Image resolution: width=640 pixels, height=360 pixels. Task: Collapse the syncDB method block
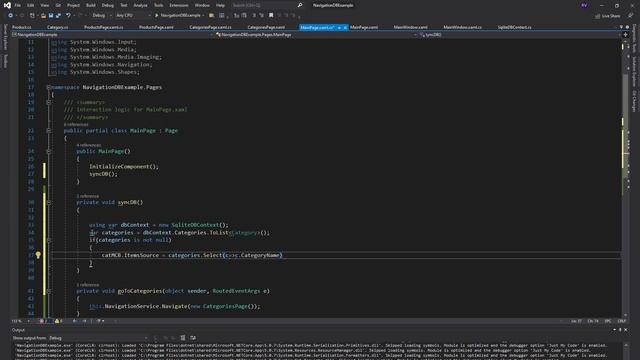49,202
